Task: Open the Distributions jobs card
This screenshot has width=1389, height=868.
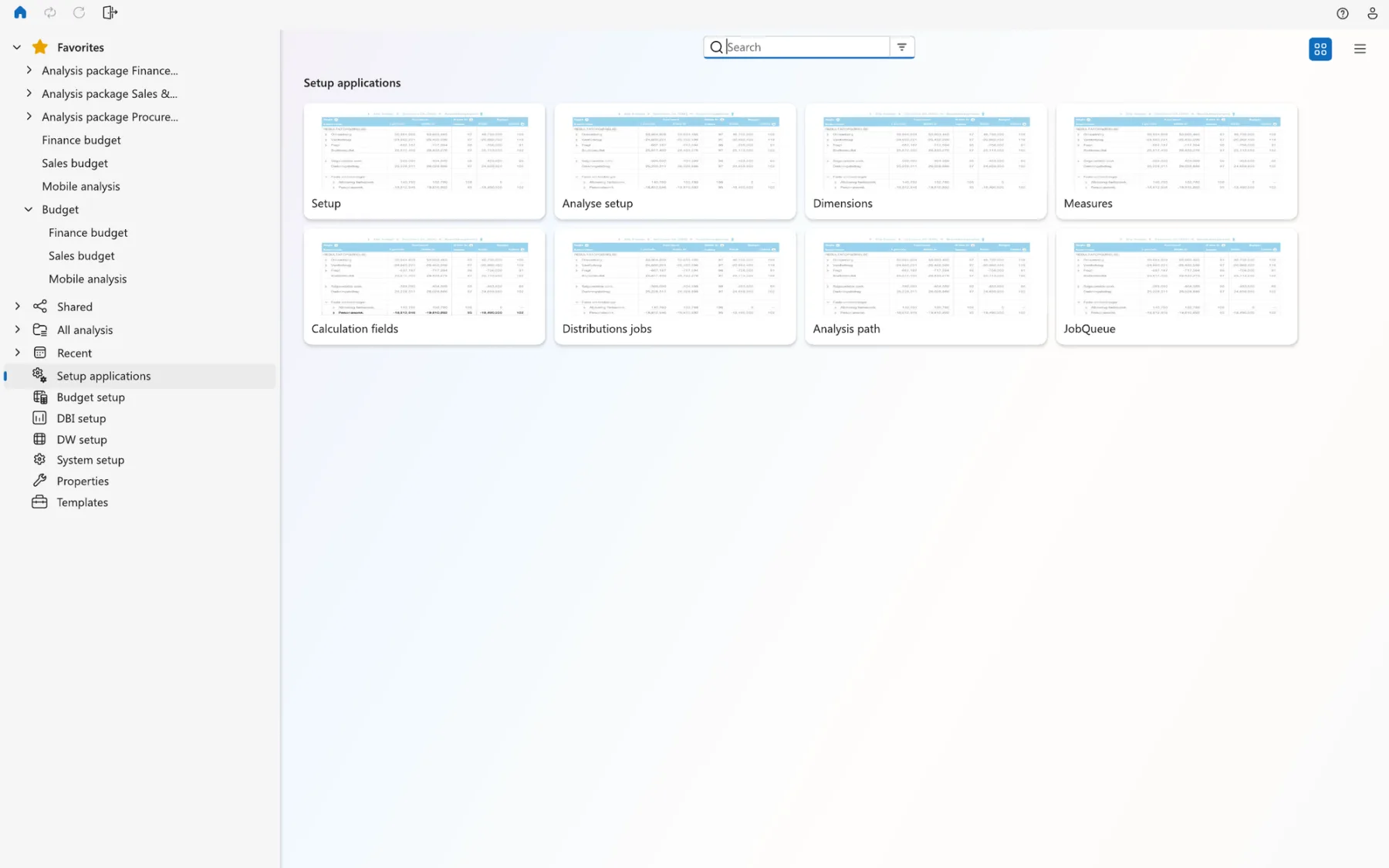Action: point(675,287)
